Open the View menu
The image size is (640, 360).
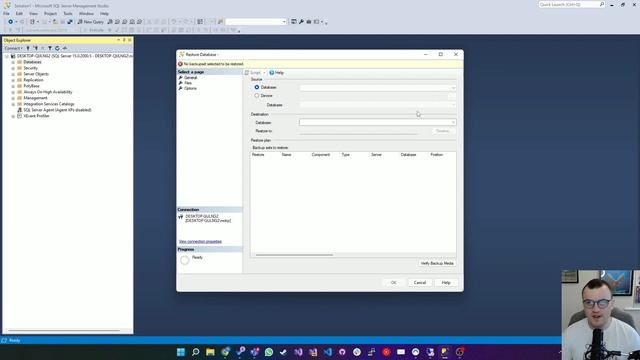point(33,13)
